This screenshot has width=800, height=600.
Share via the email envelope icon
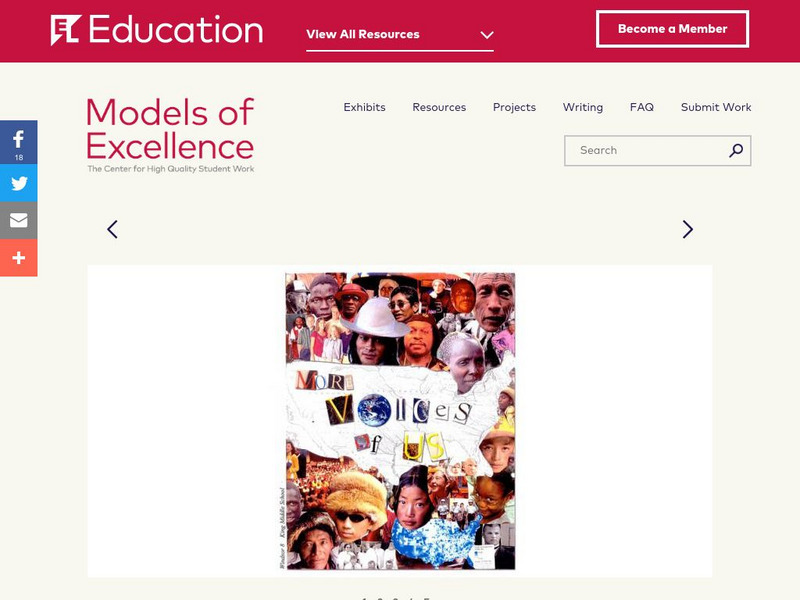[19, 220]
